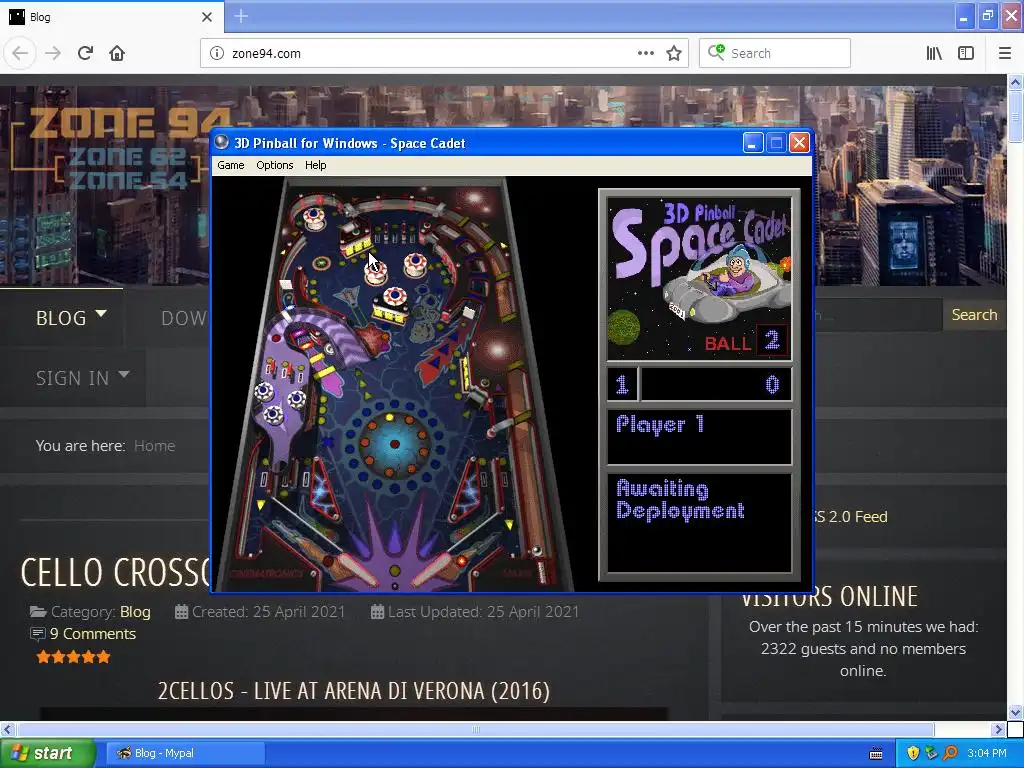Click the 3D Pinball title bar icon
Viewport: 1024px width, 768px height.
click(222, 142)
